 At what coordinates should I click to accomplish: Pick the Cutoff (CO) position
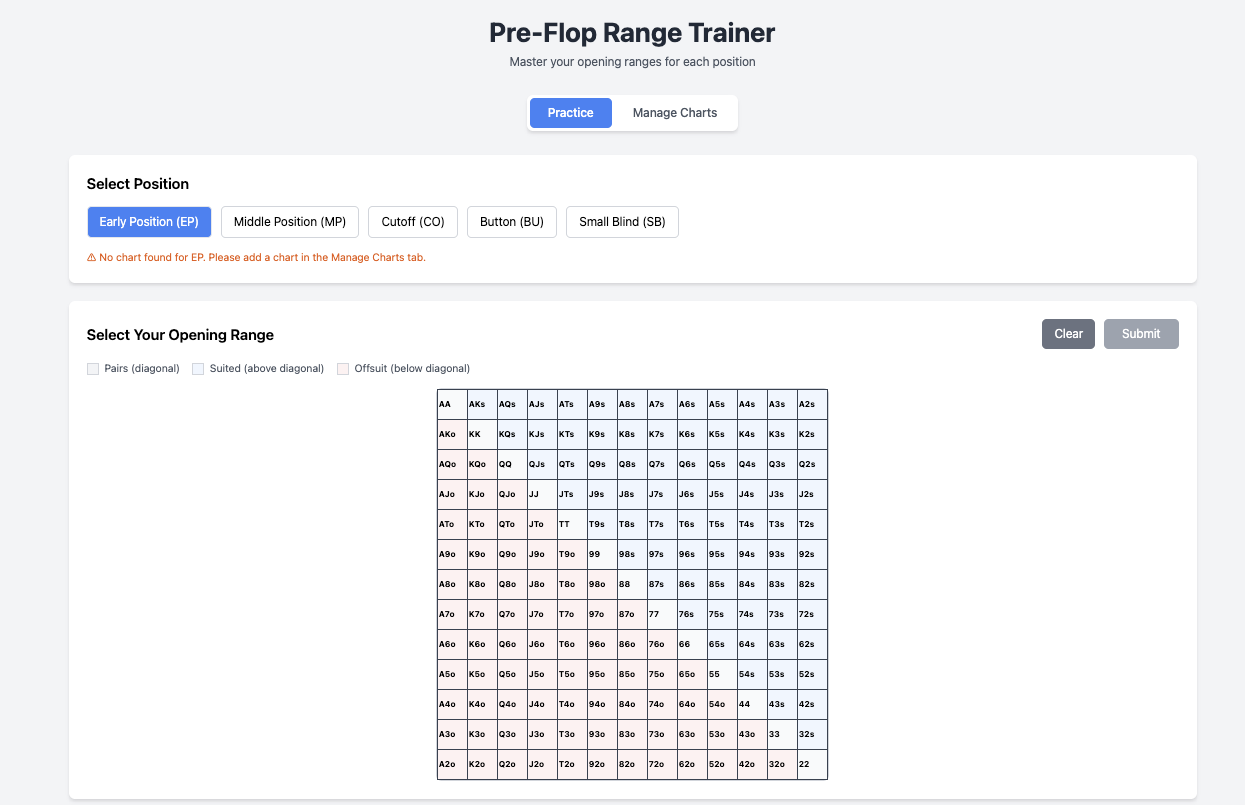point(413,222)
